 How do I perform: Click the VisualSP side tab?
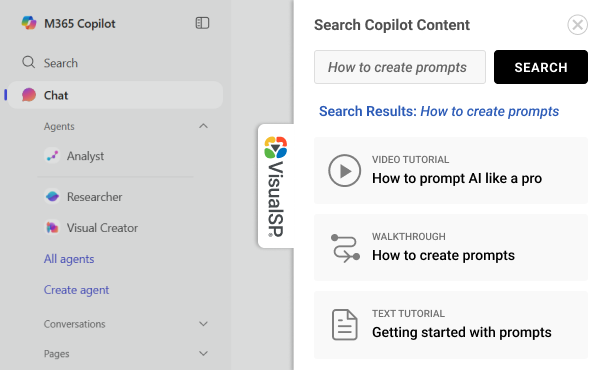276,186
